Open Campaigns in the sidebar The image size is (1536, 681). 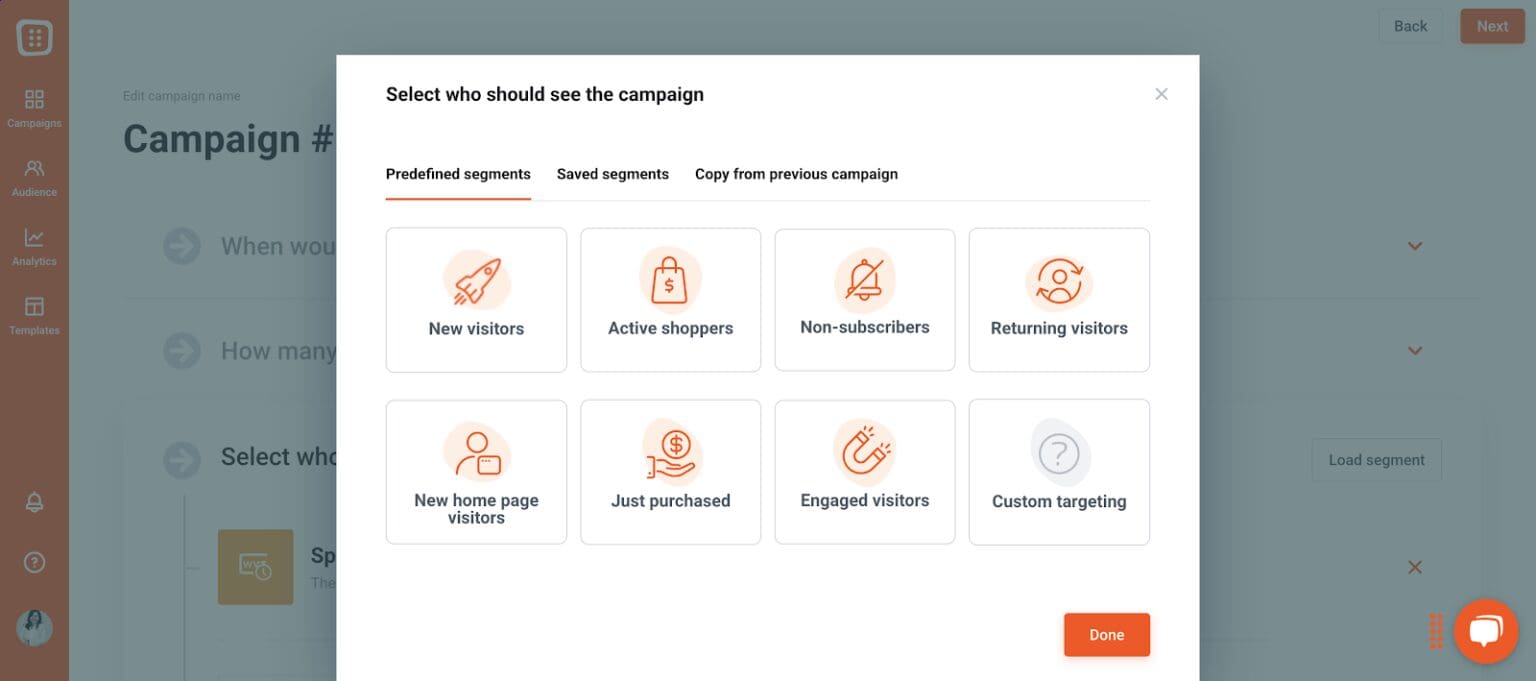(34, 108)
